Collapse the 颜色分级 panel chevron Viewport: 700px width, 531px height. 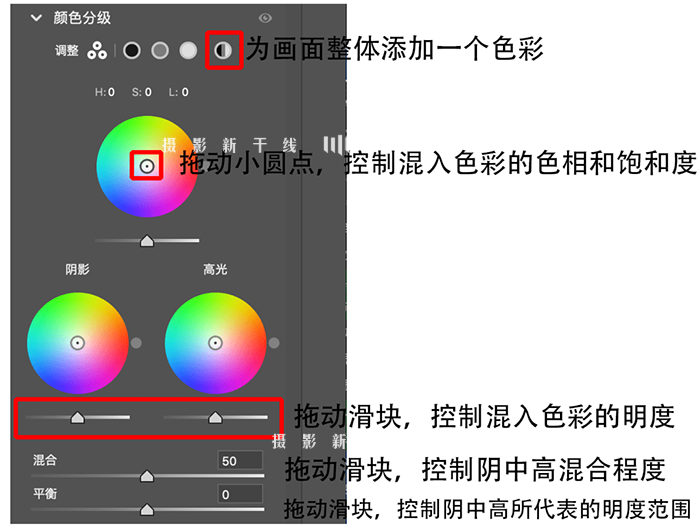(x=36, y=18)
